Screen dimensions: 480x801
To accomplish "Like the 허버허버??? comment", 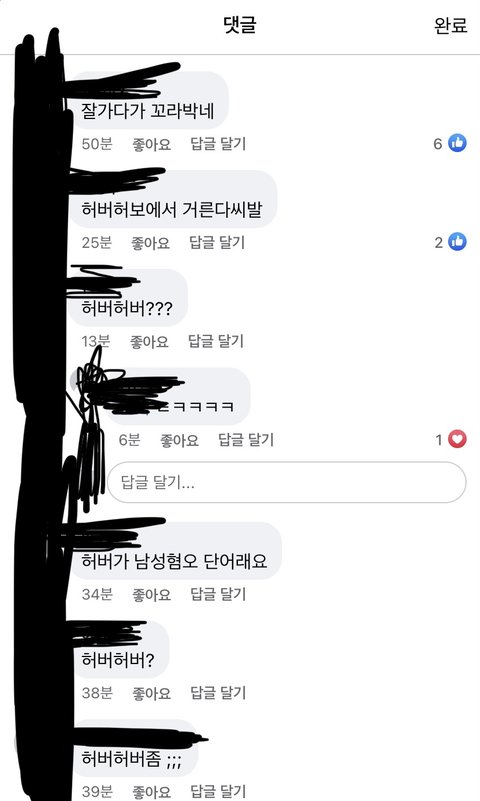I will (149, 341).
